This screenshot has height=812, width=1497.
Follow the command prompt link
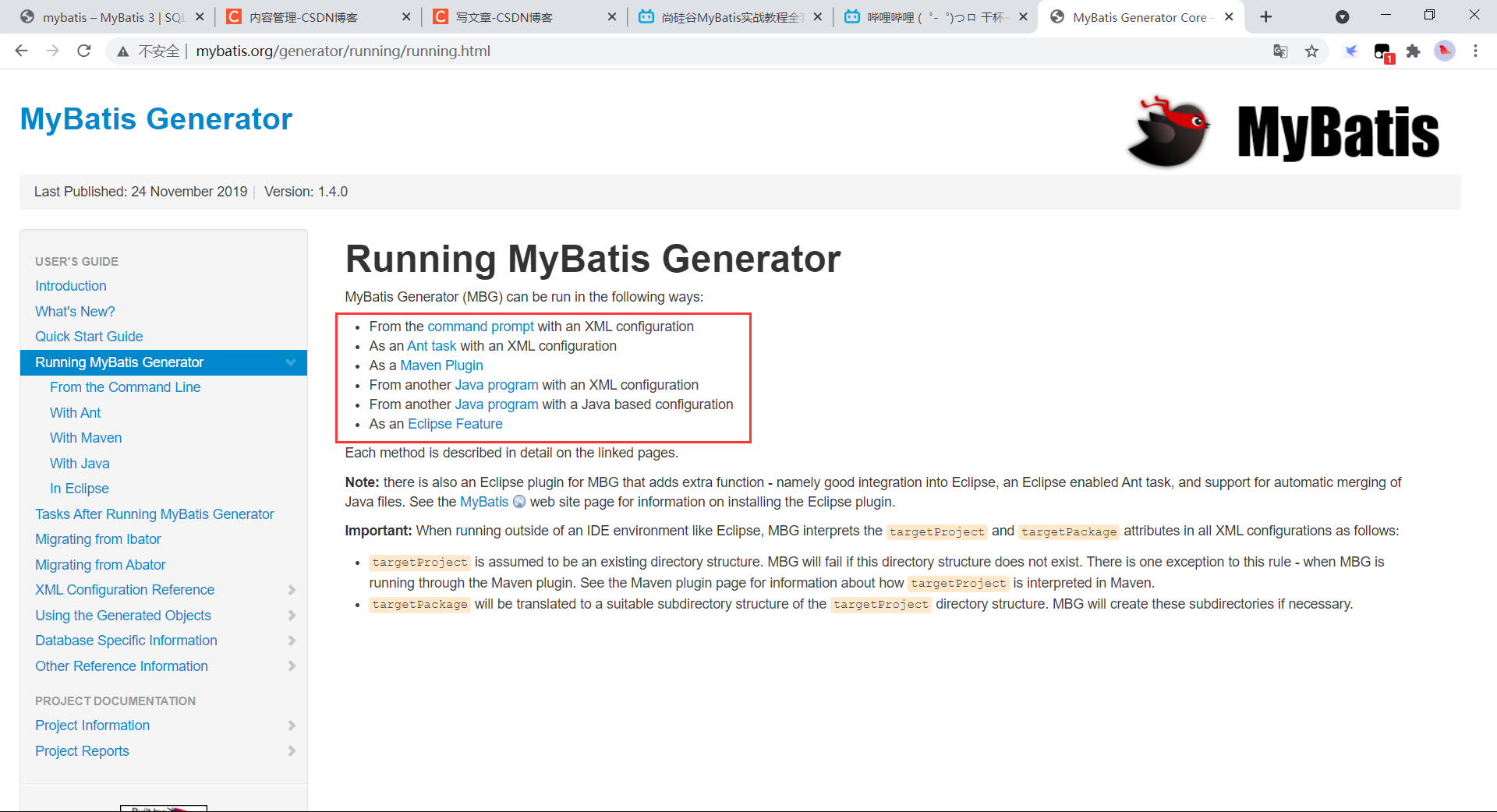tap(481, 327)
